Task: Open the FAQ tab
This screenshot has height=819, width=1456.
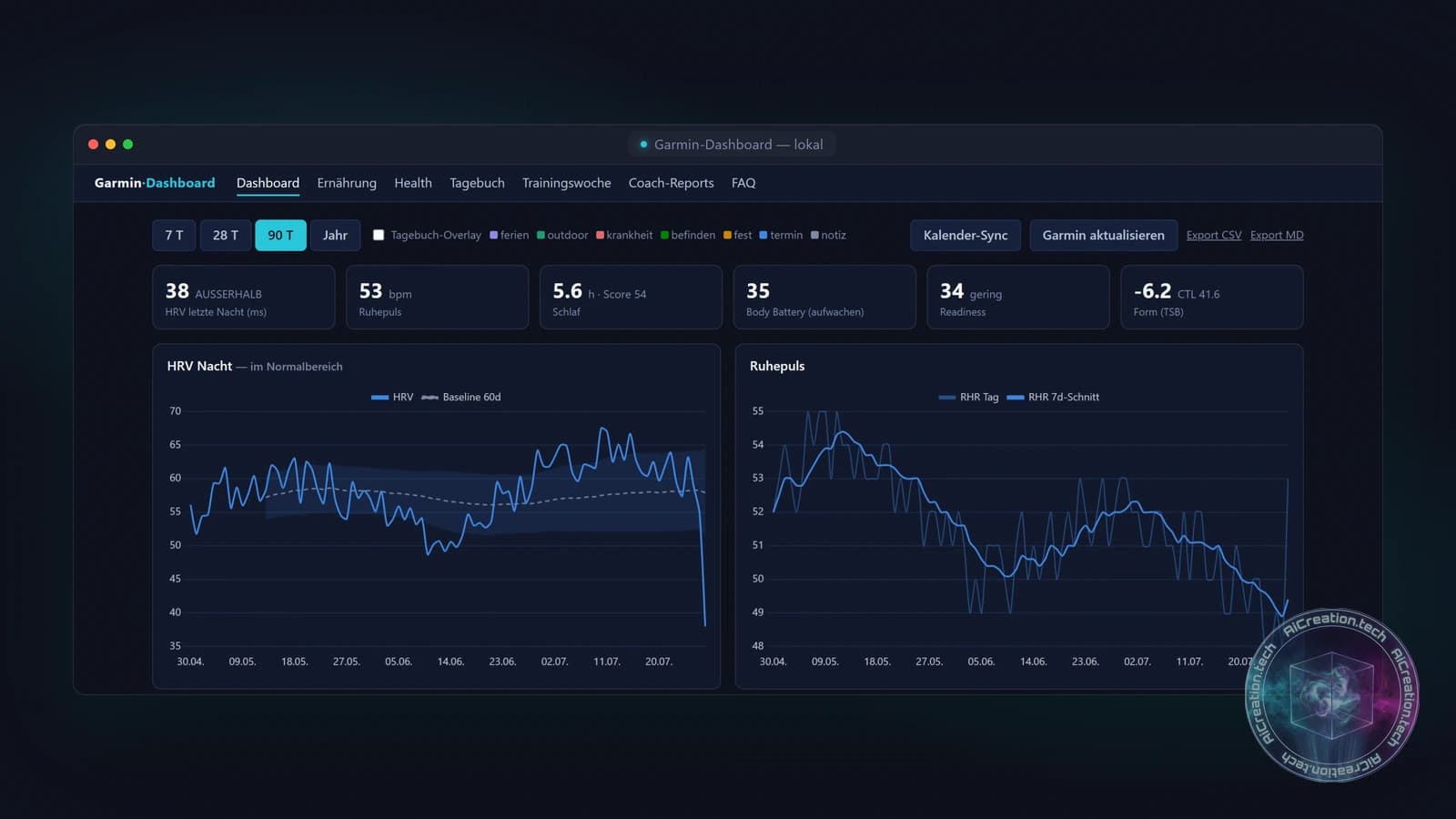Action: [743, 183]
